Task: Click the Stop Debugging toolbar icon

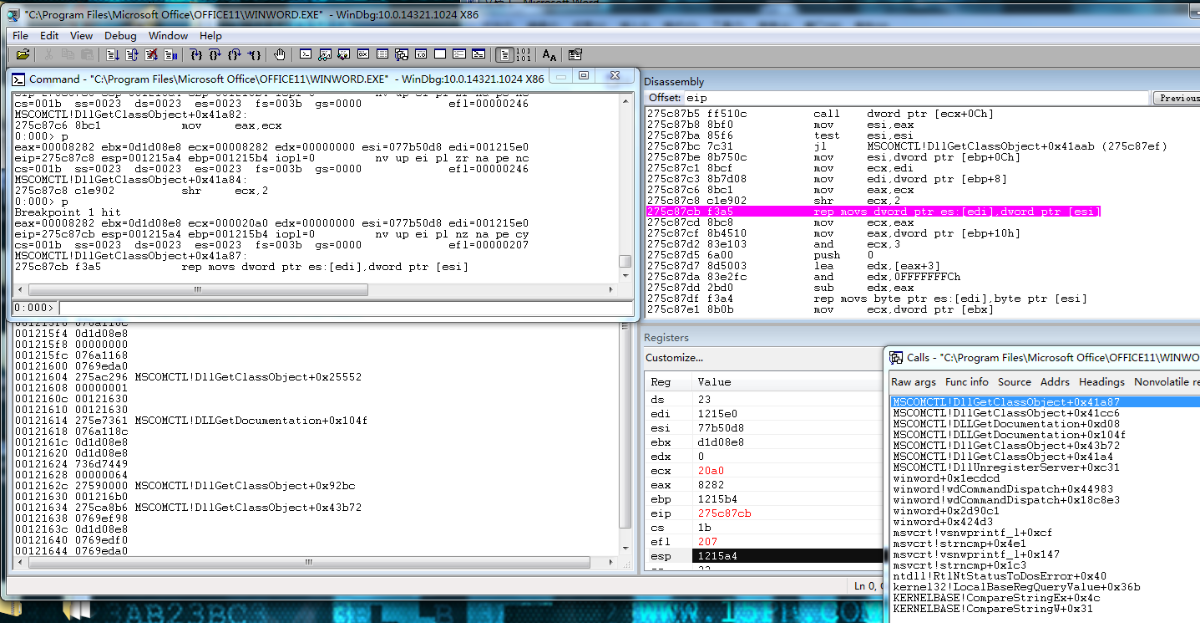Action: [151, 54]
